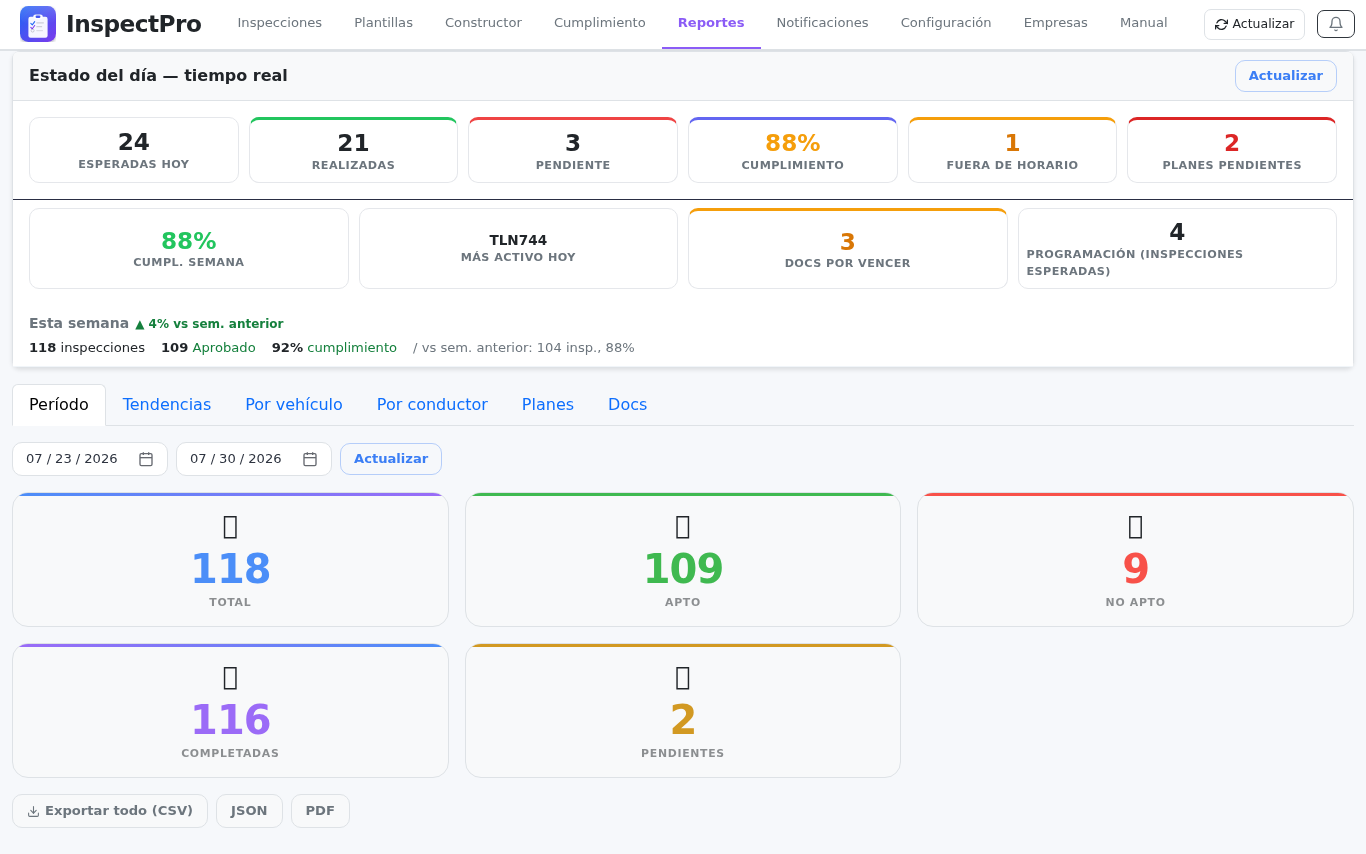Click Actualizar in the Estado del día header
Viewport: 1366px width, 854px height.
pos(1286,76)
